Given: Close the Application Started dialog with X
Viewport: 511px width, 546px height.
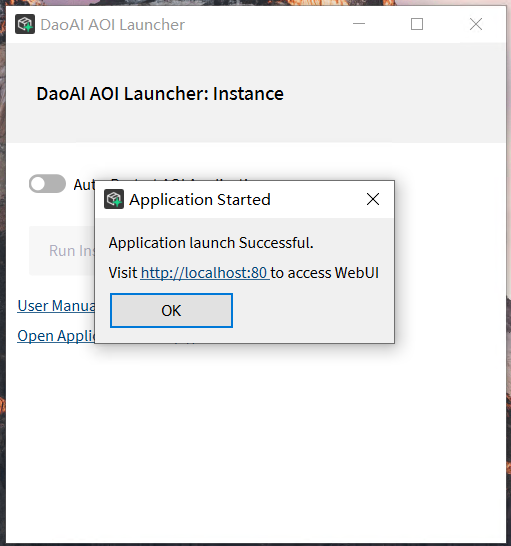Looking at the screenshot, I should tap(373, 199).
